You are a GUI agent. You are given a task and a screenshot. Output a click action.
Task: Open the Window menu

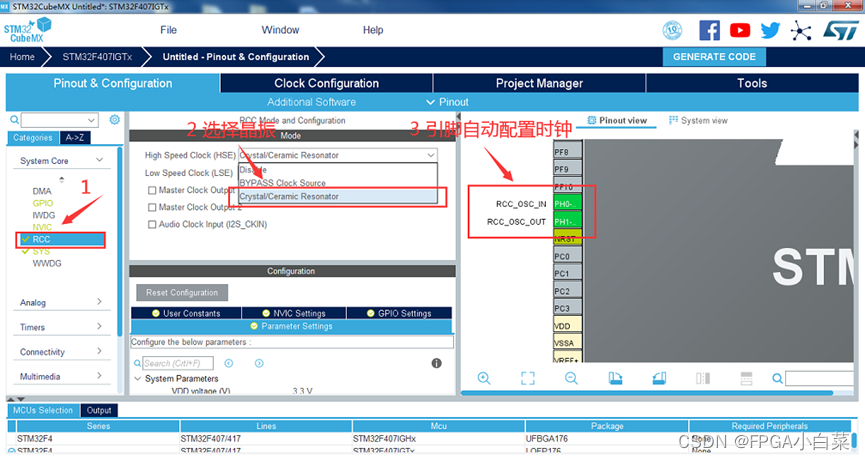click(x=280, y=30)
